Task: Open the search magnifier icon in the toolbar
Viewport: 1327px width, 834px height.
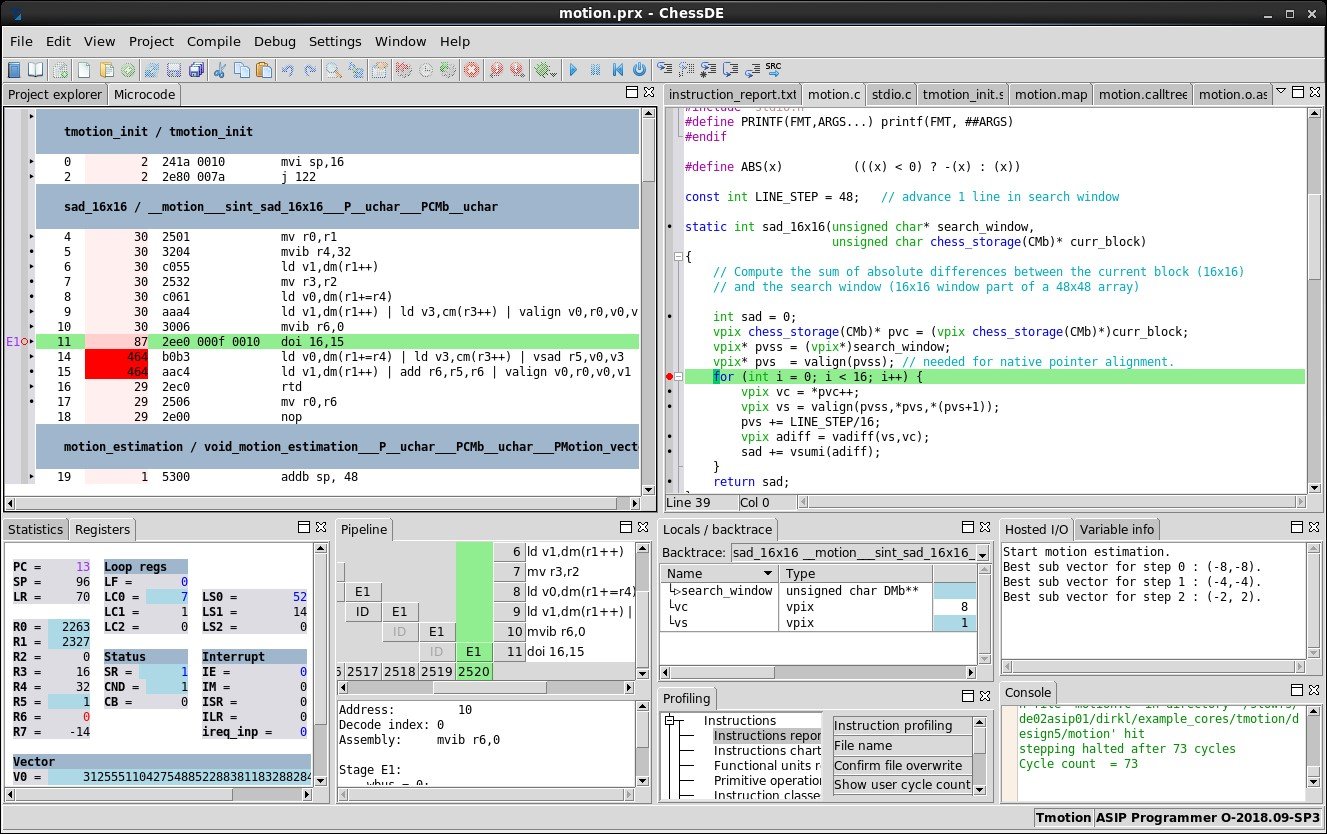Action: click(331, 68)
